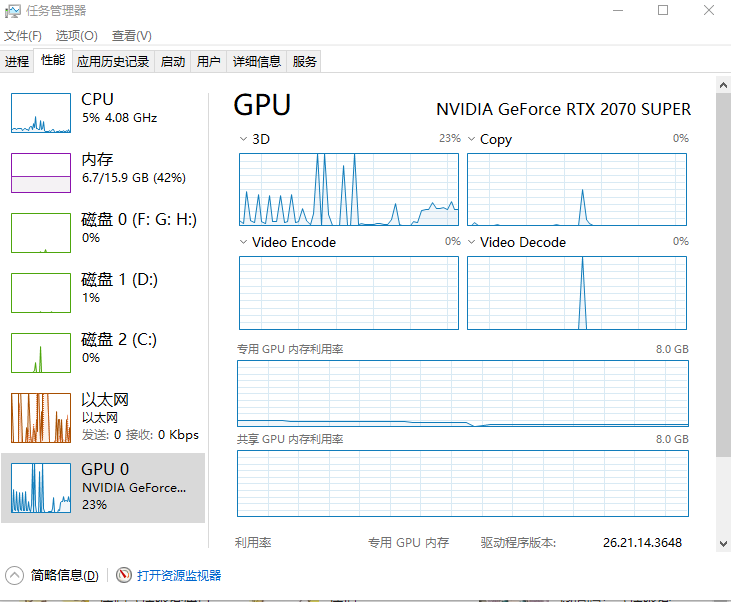This screenshot has height=602, width=731.
Task: Click driver version 26.21.14.3648
Action: (x=642, y=543)
